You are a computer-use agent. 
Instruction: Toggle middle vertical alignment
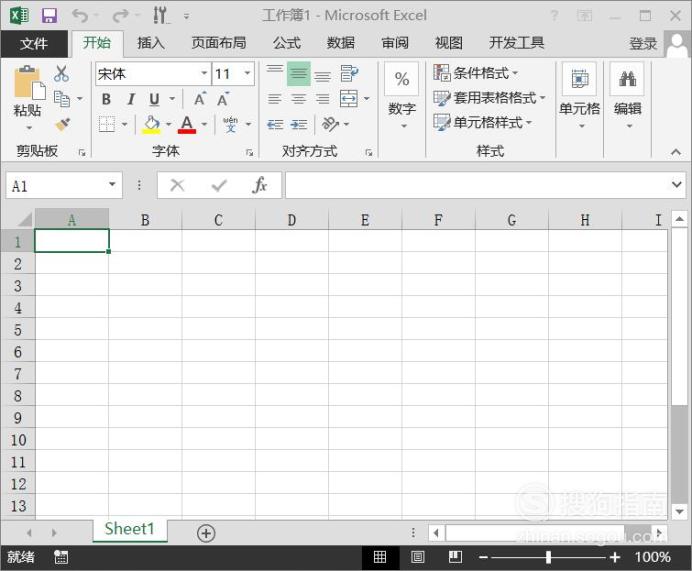click(299, 74)
